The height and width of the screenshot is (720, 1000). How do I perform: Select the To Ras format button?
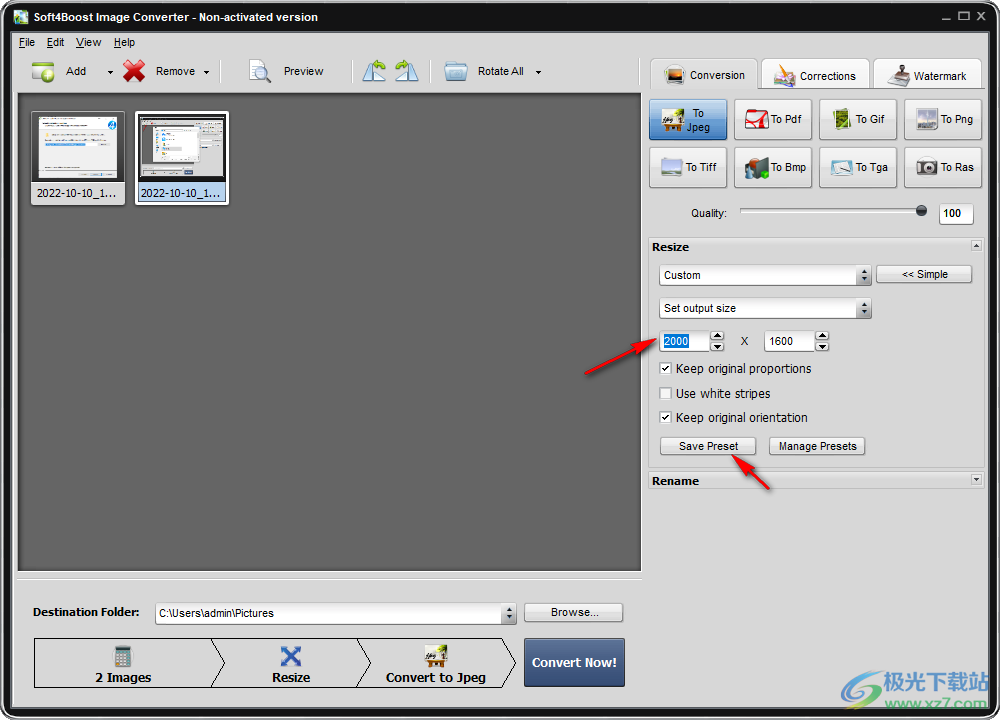[x=943, y=167]
